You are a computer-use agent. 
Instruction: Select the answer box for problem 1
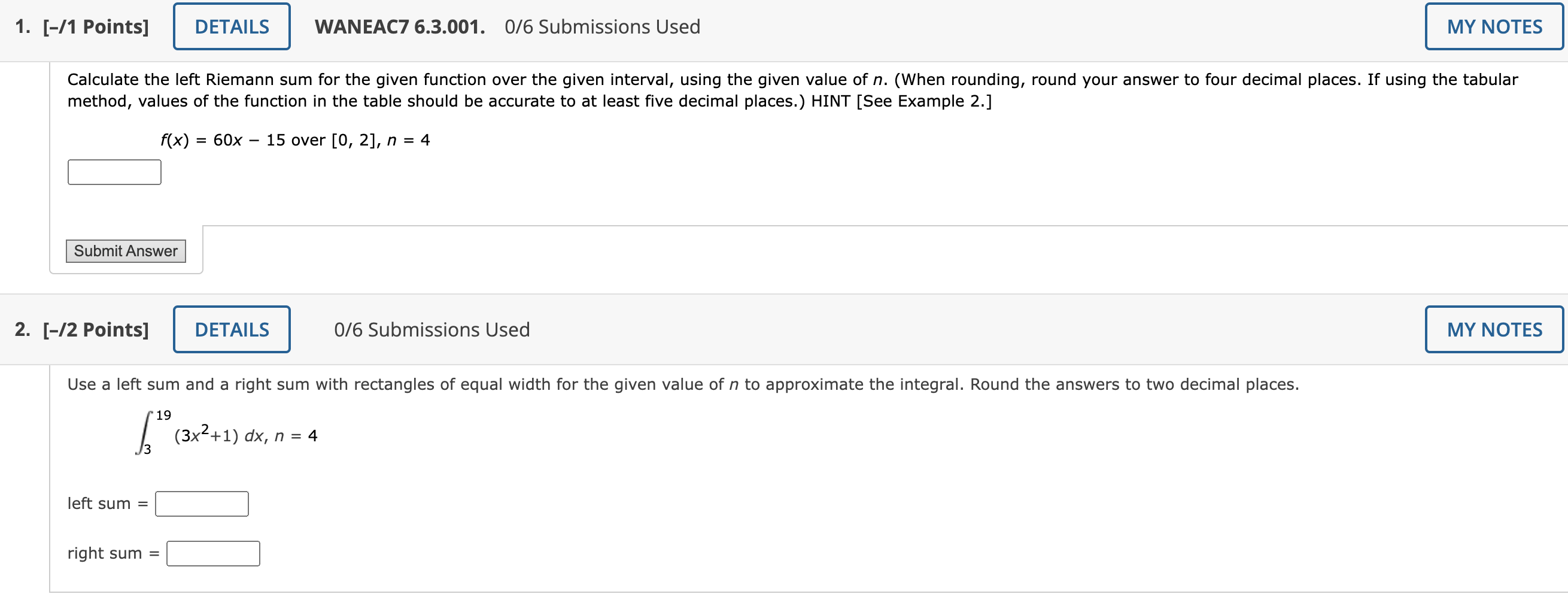point(114,172)
